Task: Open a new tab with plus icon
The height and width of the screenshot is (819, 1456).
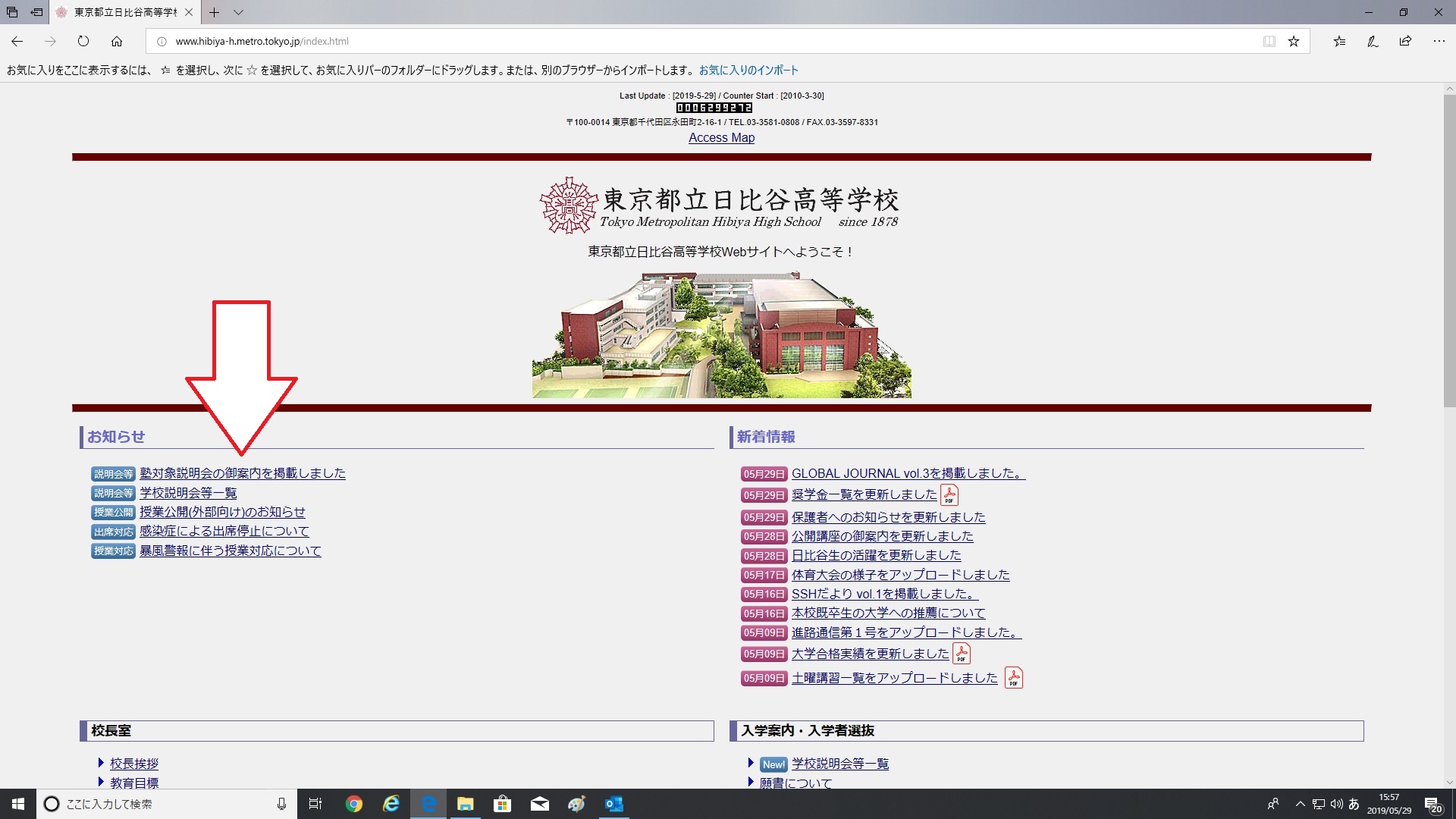Action: [x=215, y=12]
